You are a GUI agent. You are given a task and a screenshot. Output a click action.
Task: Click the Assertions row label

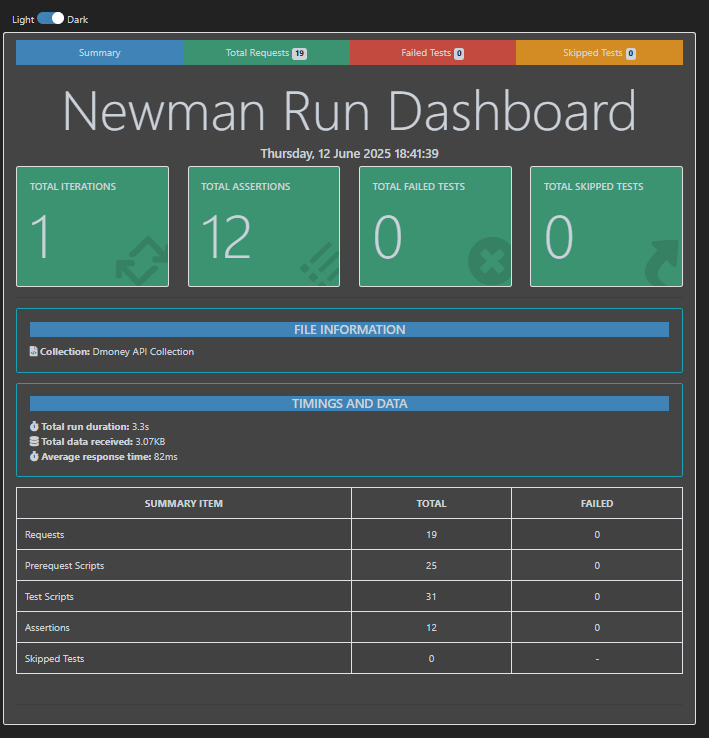pos(47,627)
